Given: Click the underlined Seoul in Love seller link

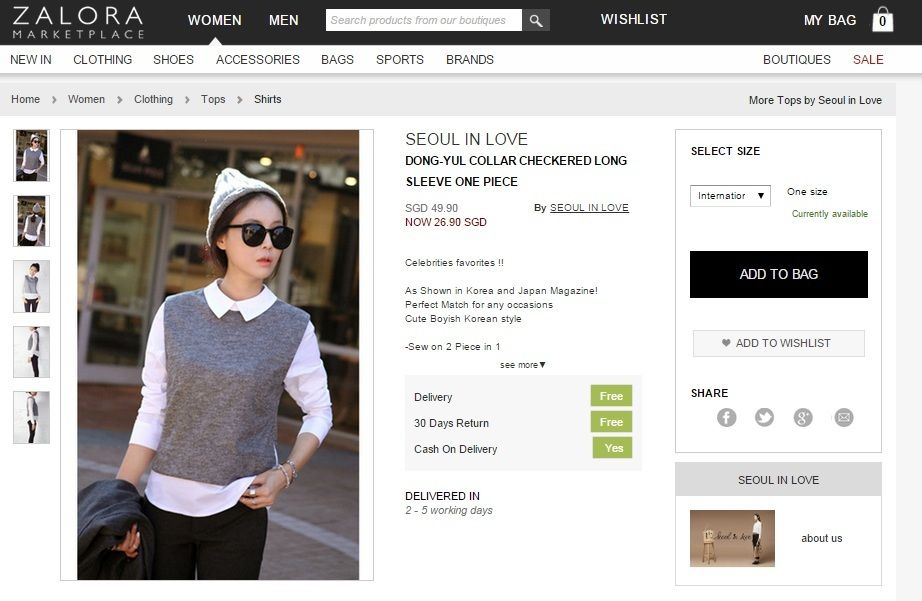Looking at the screenshot, I should 589,208.
